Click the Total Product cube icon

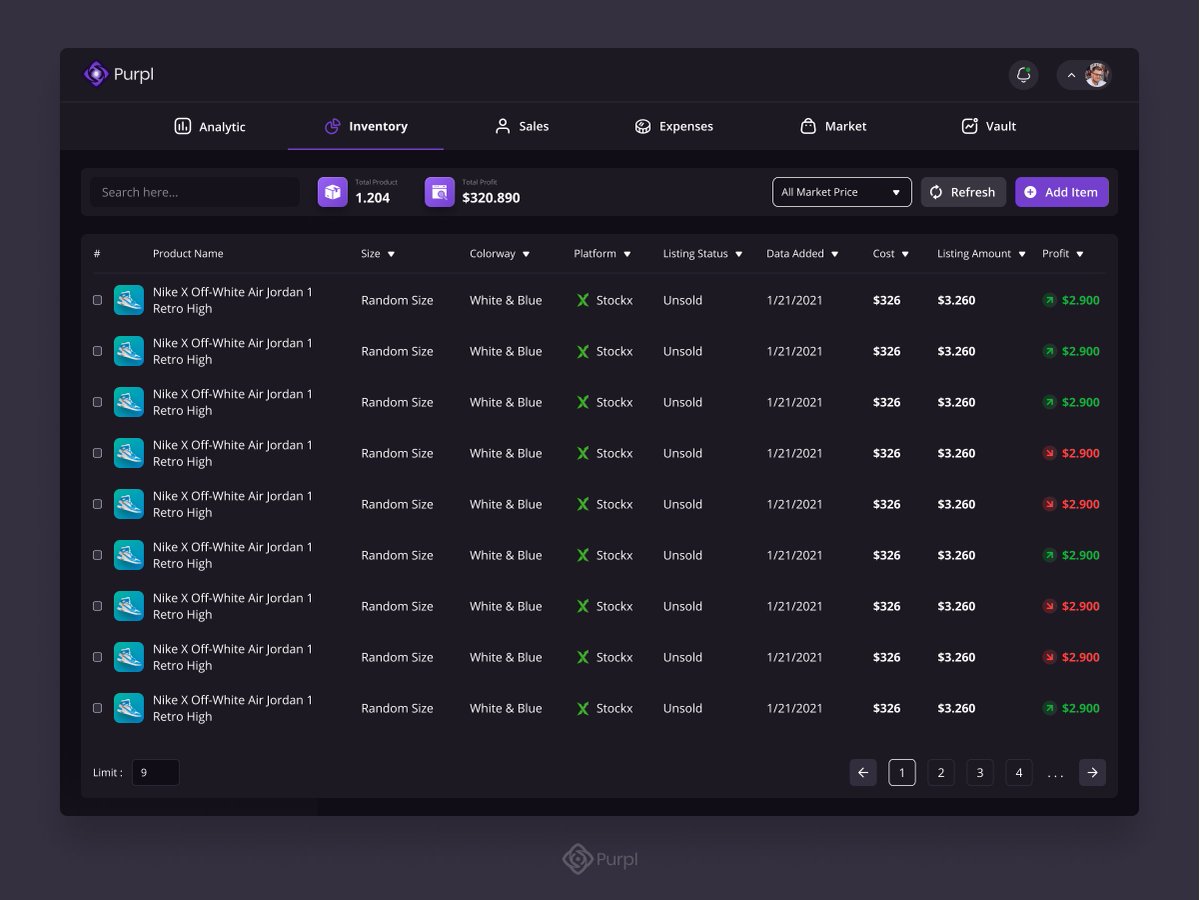click(333, 192)
